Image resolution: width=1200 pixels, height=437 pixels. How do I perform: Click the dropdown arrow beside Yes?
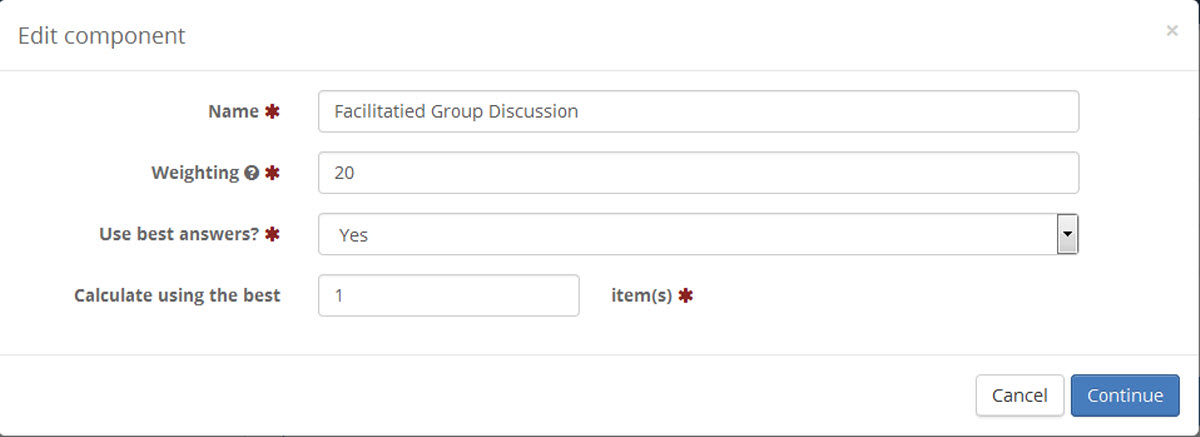coord(1067,235)
